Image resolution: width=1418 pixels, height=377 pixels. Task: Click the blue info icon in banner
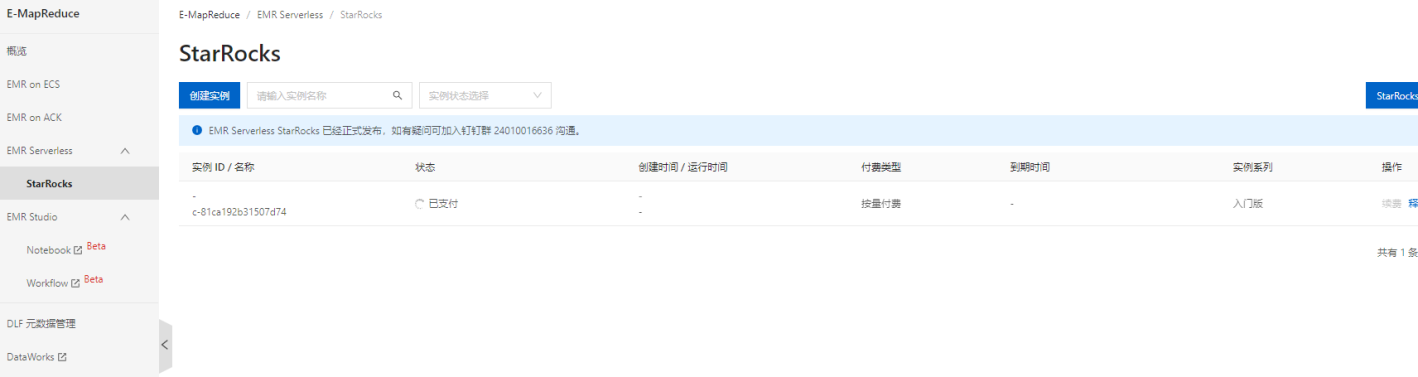[197, 130]
